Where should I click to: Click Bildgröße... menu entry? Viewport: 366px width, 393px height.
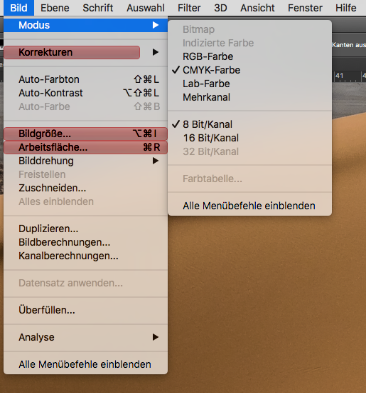tap(86, 134)
